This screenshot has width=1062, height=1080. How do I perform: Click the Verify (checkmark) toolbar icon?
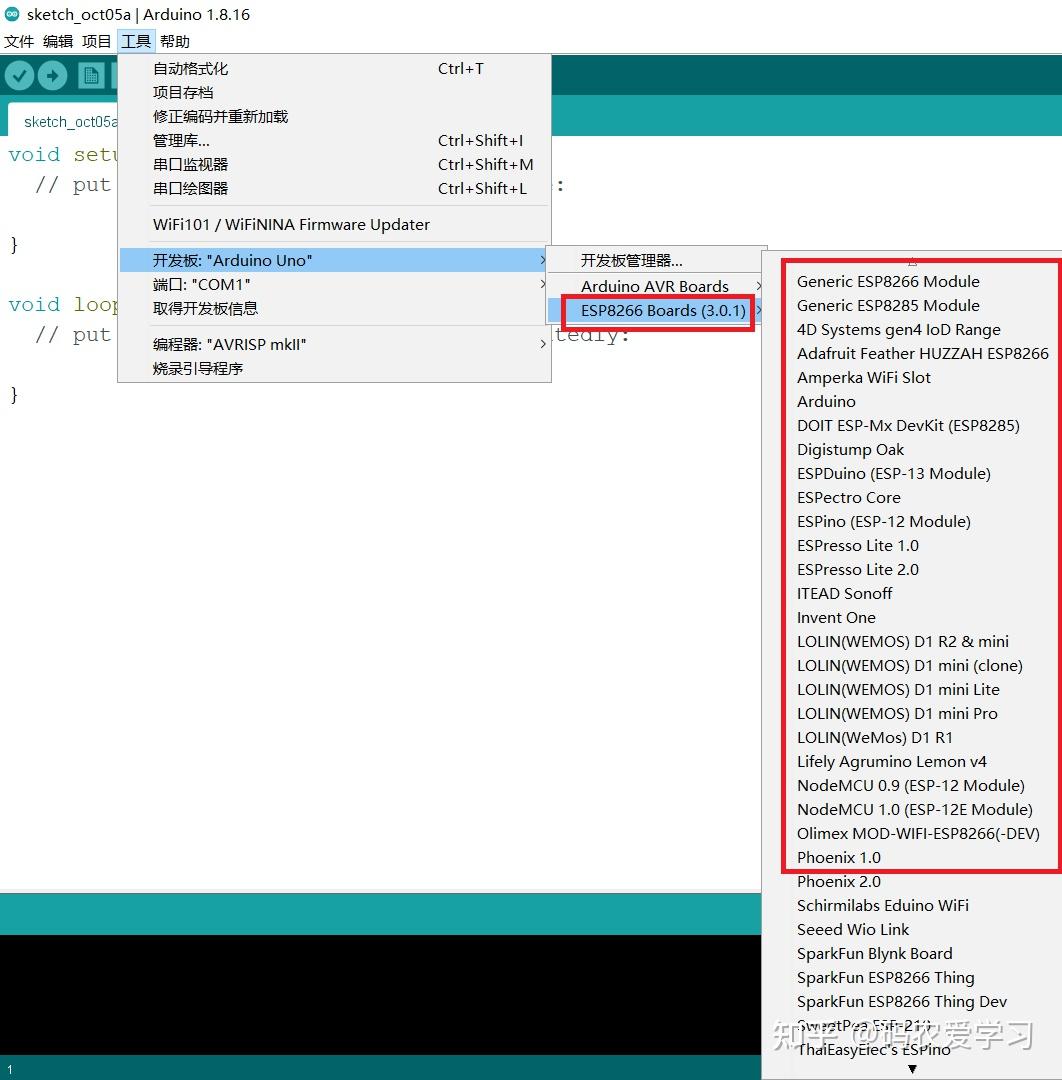click(20, 75)
